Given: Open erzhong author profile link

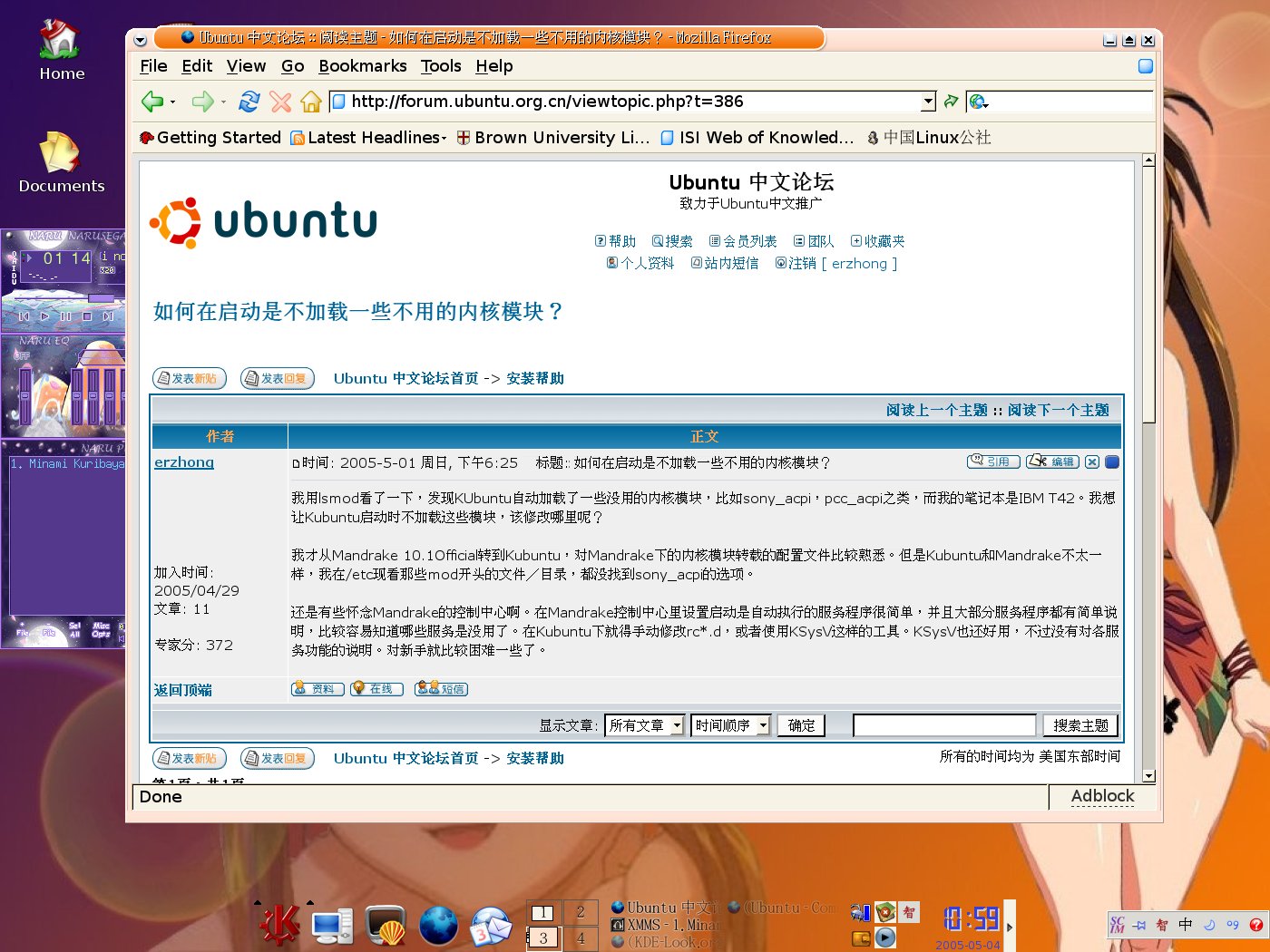Looking at the screenshot, I should (x=184, y=461).
